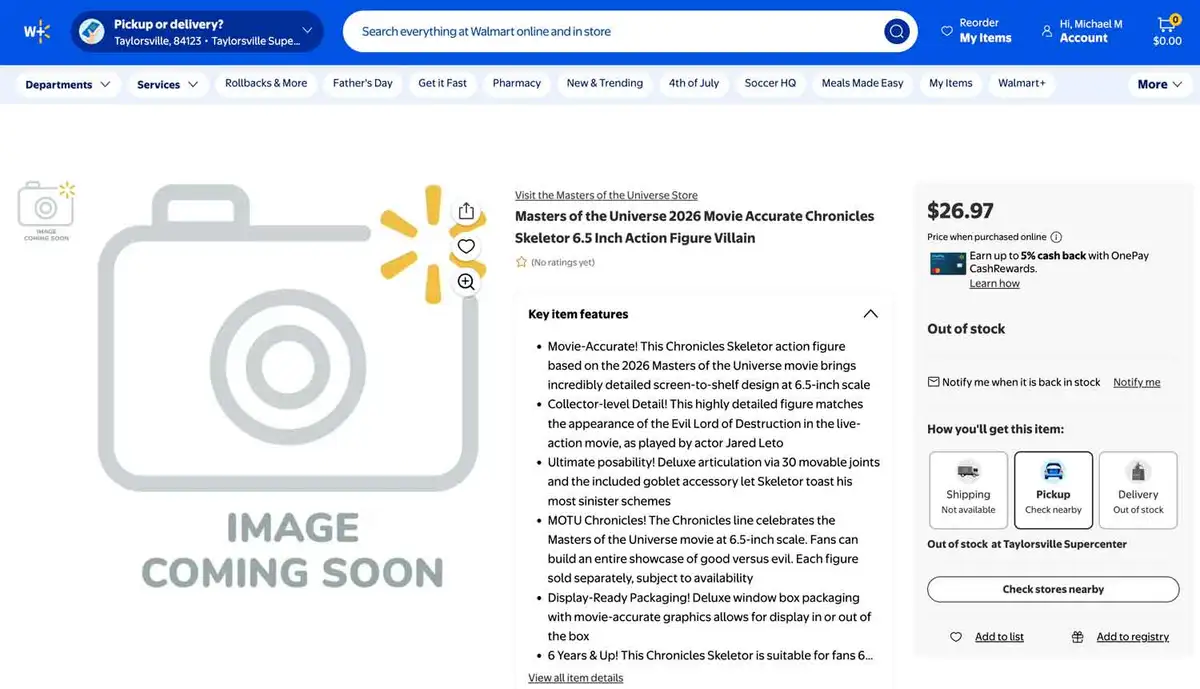Open the Departments dropdown menu
This screenshot has height=689, width=1200.
(68, 85)
